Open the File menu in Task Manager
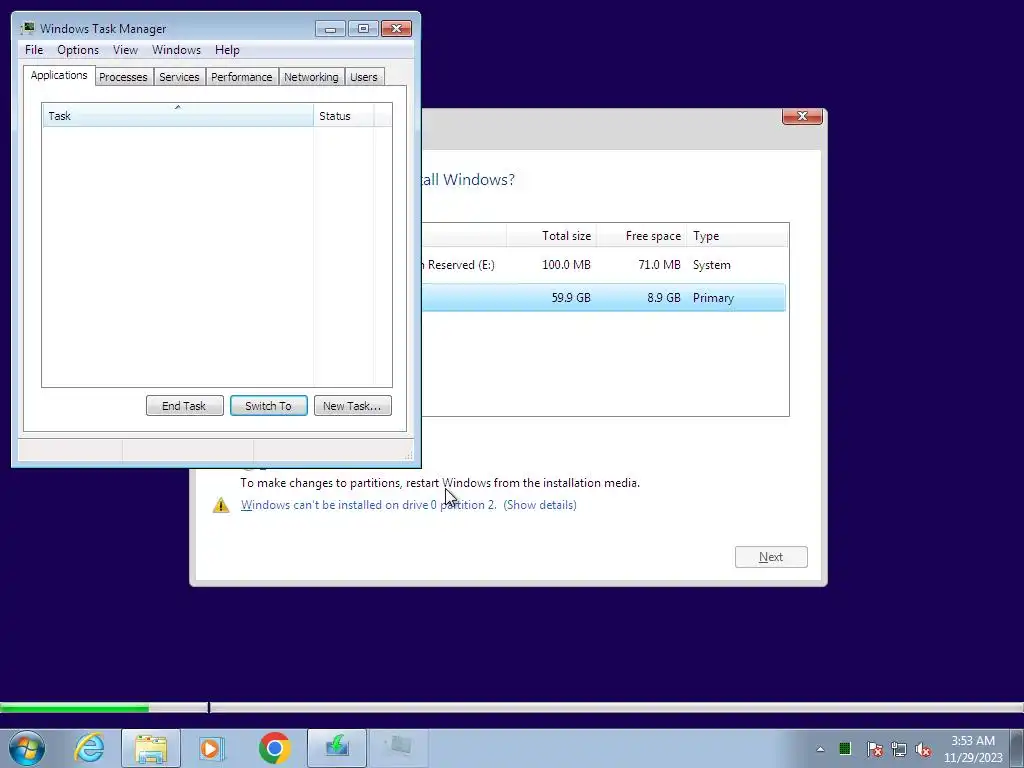 point(34,50)
